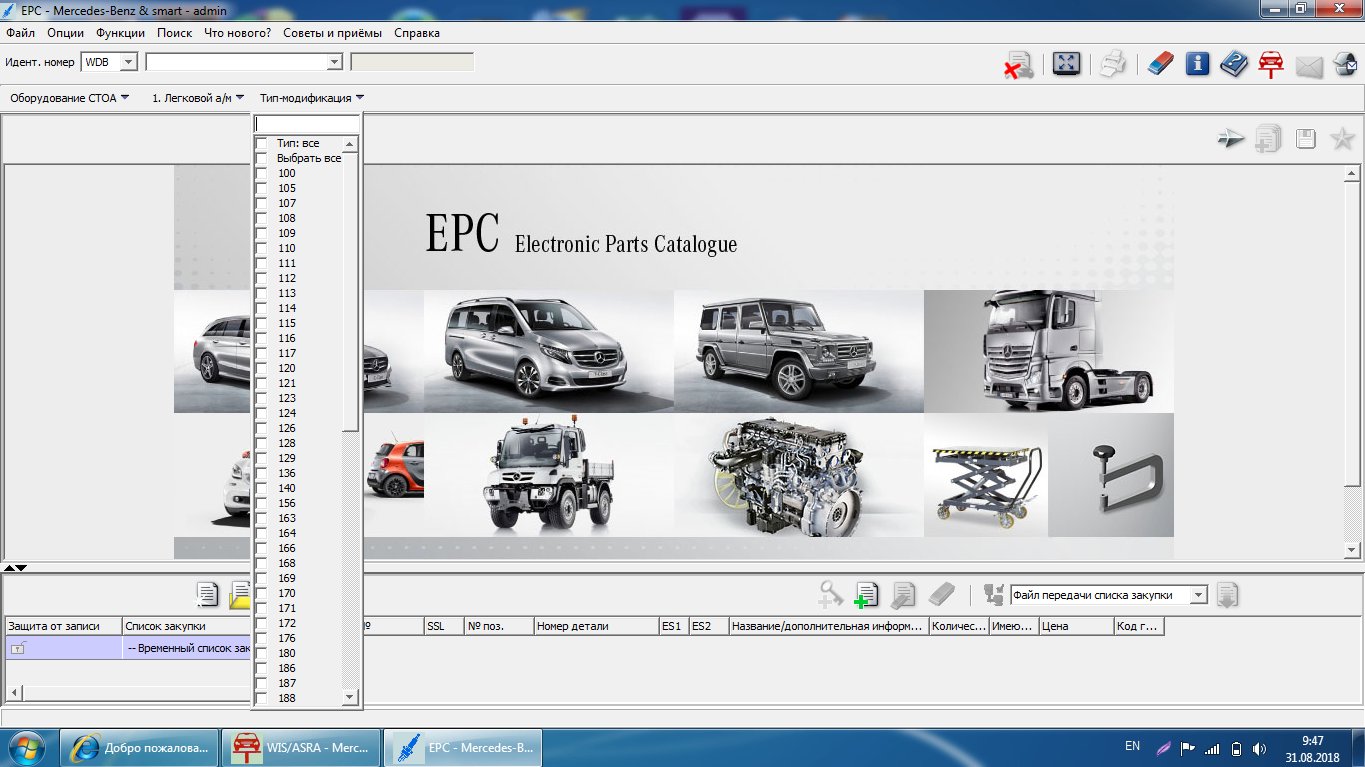Open 'Файл передачи списка закупки' dropdown
Viewport: 1365px width, 767px height.
(1198, 595)
